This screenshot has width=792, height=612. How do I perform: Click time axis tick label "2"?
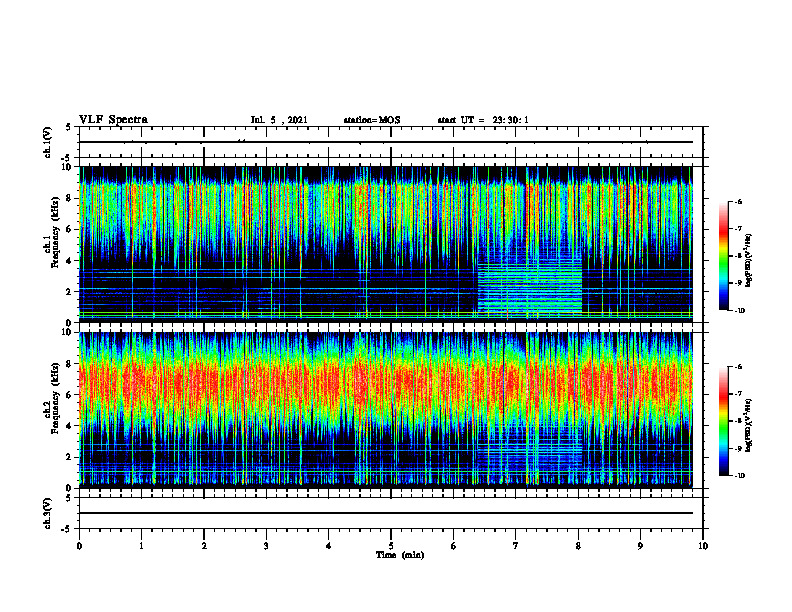pyautogui.click(x=204, y=546)
